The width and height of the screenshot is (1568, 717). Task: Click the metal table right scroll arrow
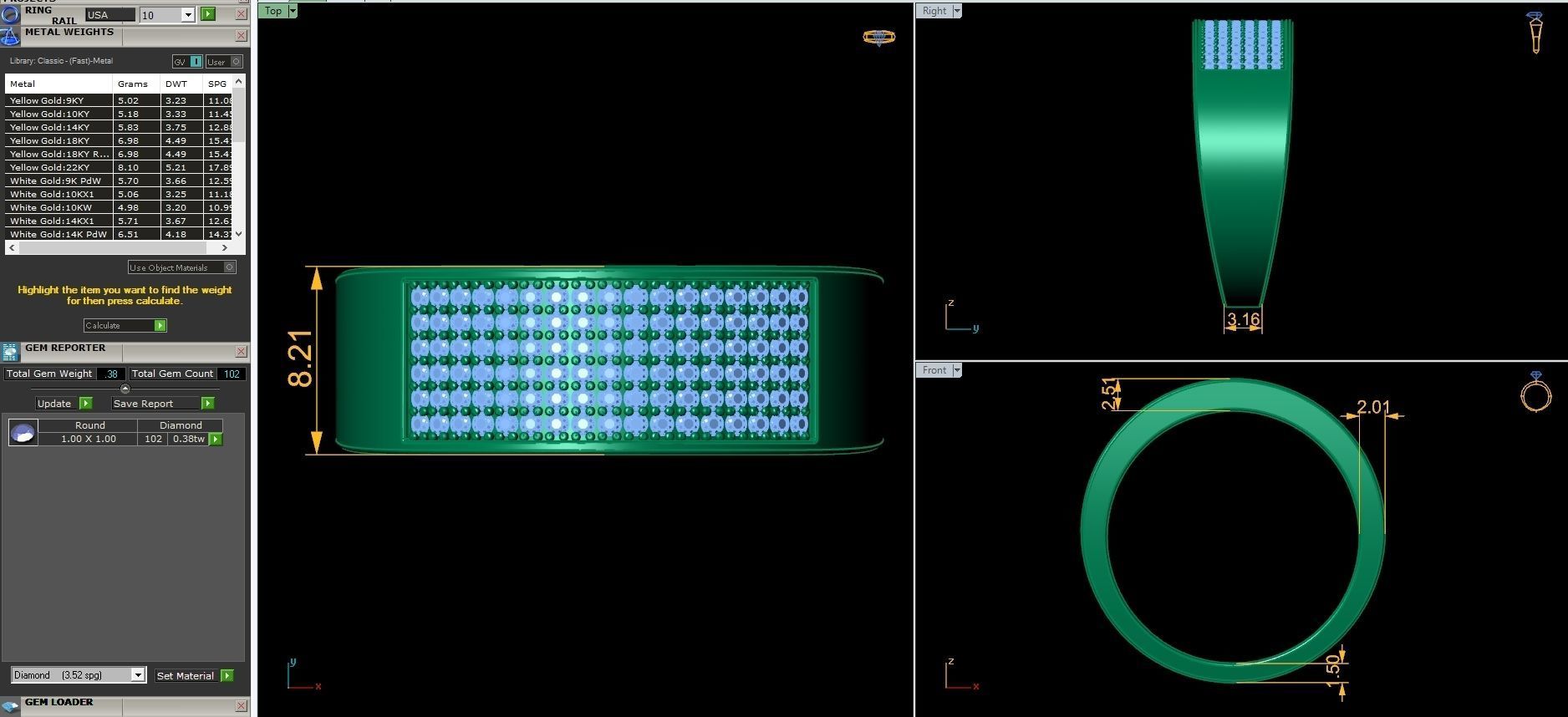pos(224,248)
